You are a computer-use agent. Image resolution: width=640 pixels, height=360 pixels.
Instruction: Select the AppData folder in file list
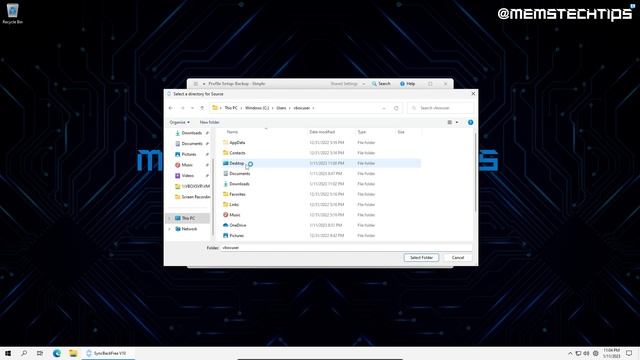[x=237, y=142]
